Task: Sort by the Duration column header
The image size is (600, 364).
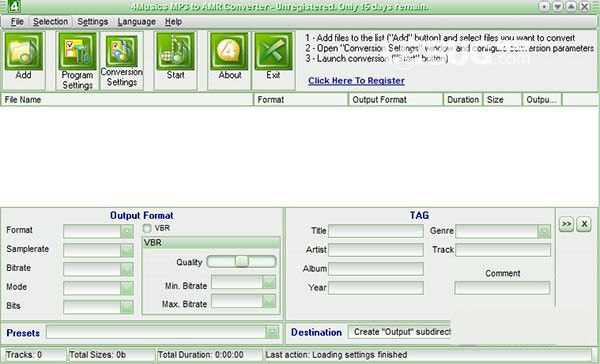Action: point(463,100)
